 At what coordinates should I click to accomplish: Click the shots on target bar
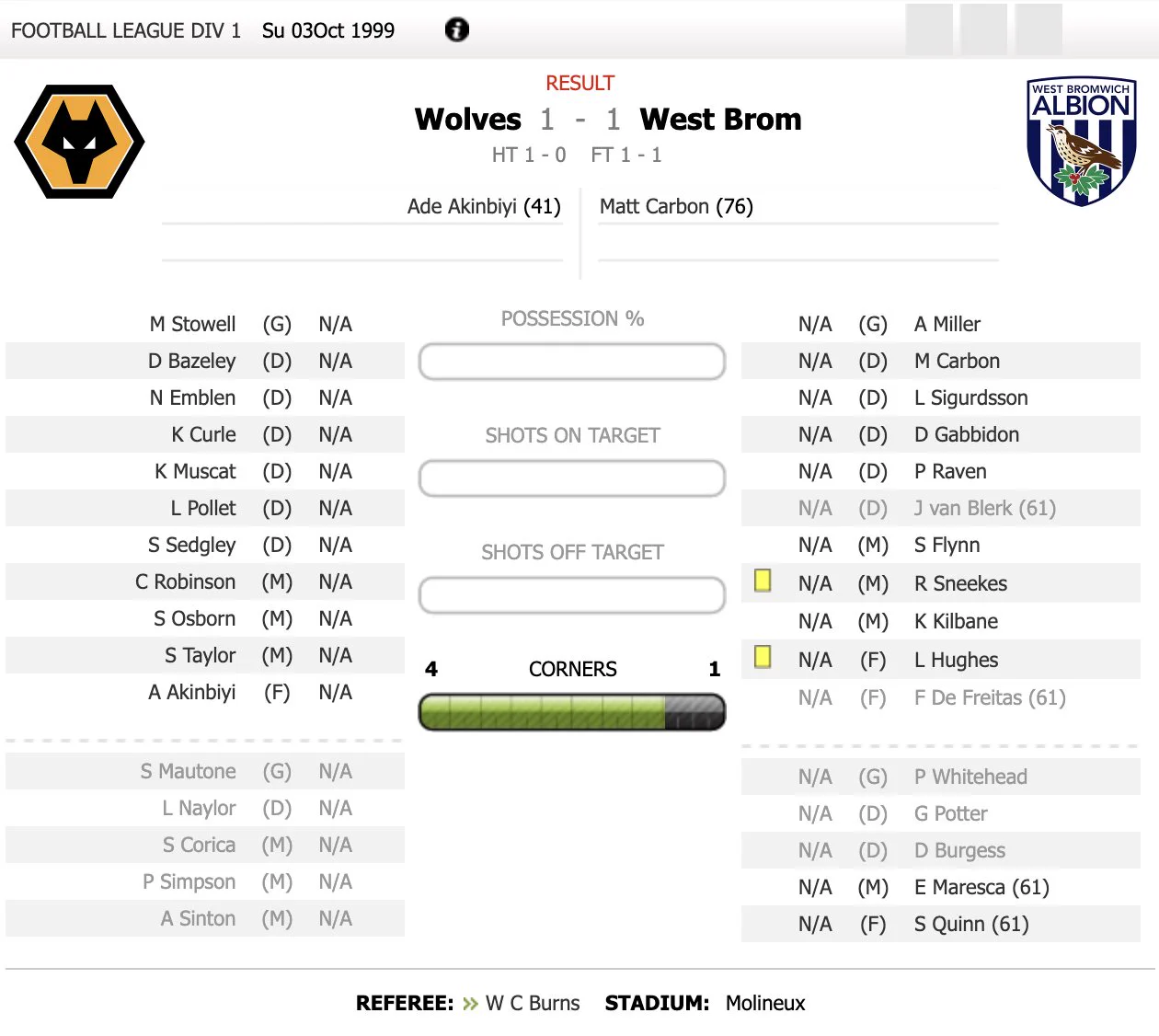pyautogui.click(x=572, y=478)
